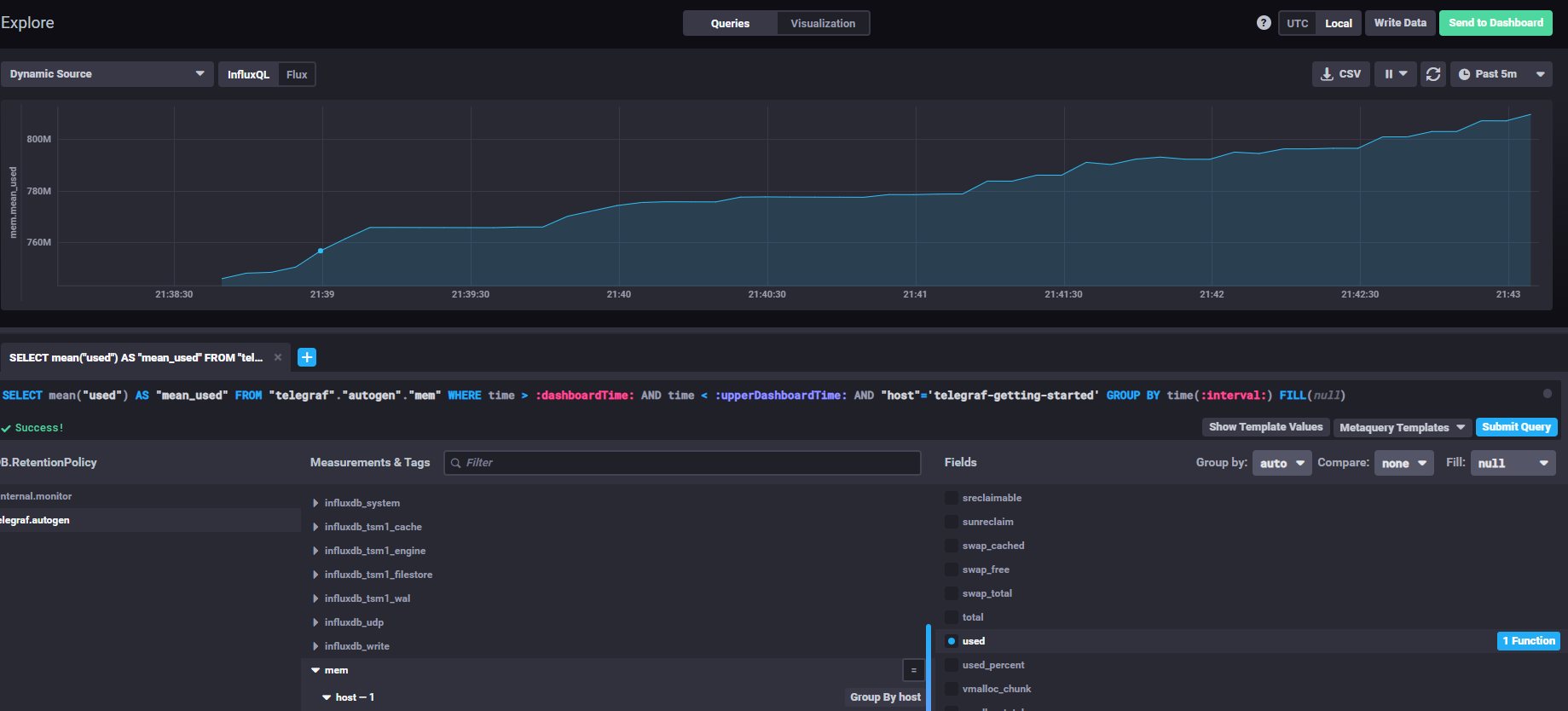Screen dimensions: 1568x711
Task: Click the measurements Filter input field
Action: 682,463
